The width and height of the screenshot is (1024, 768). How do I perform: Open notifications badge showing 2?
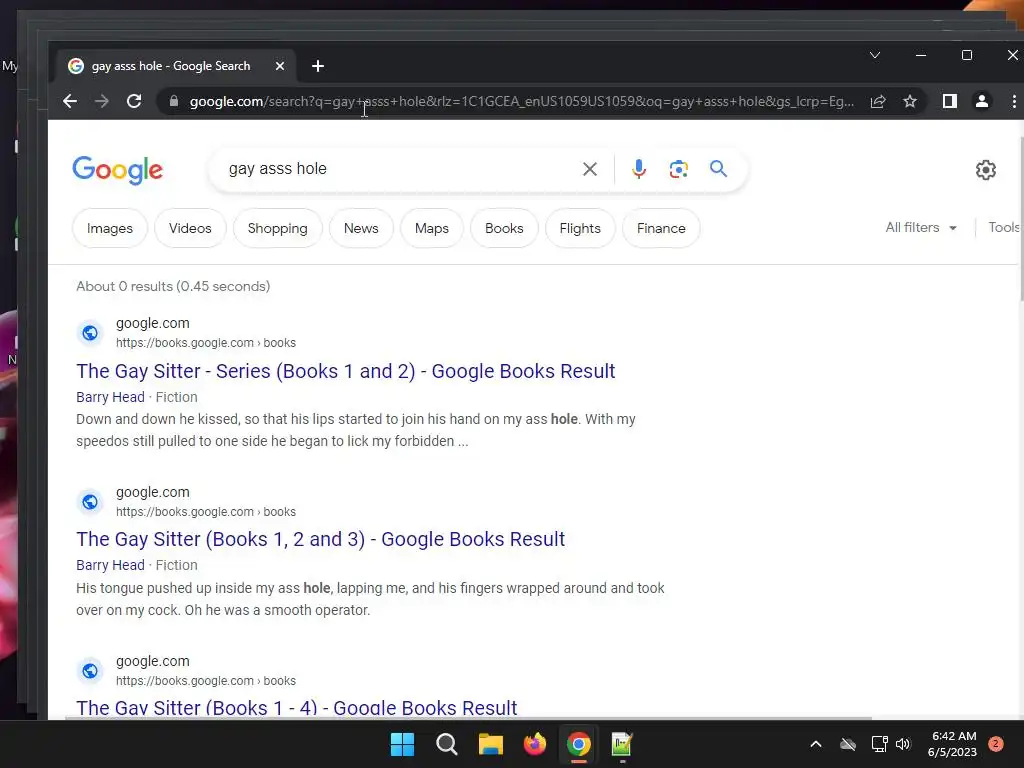coord(996,744)
